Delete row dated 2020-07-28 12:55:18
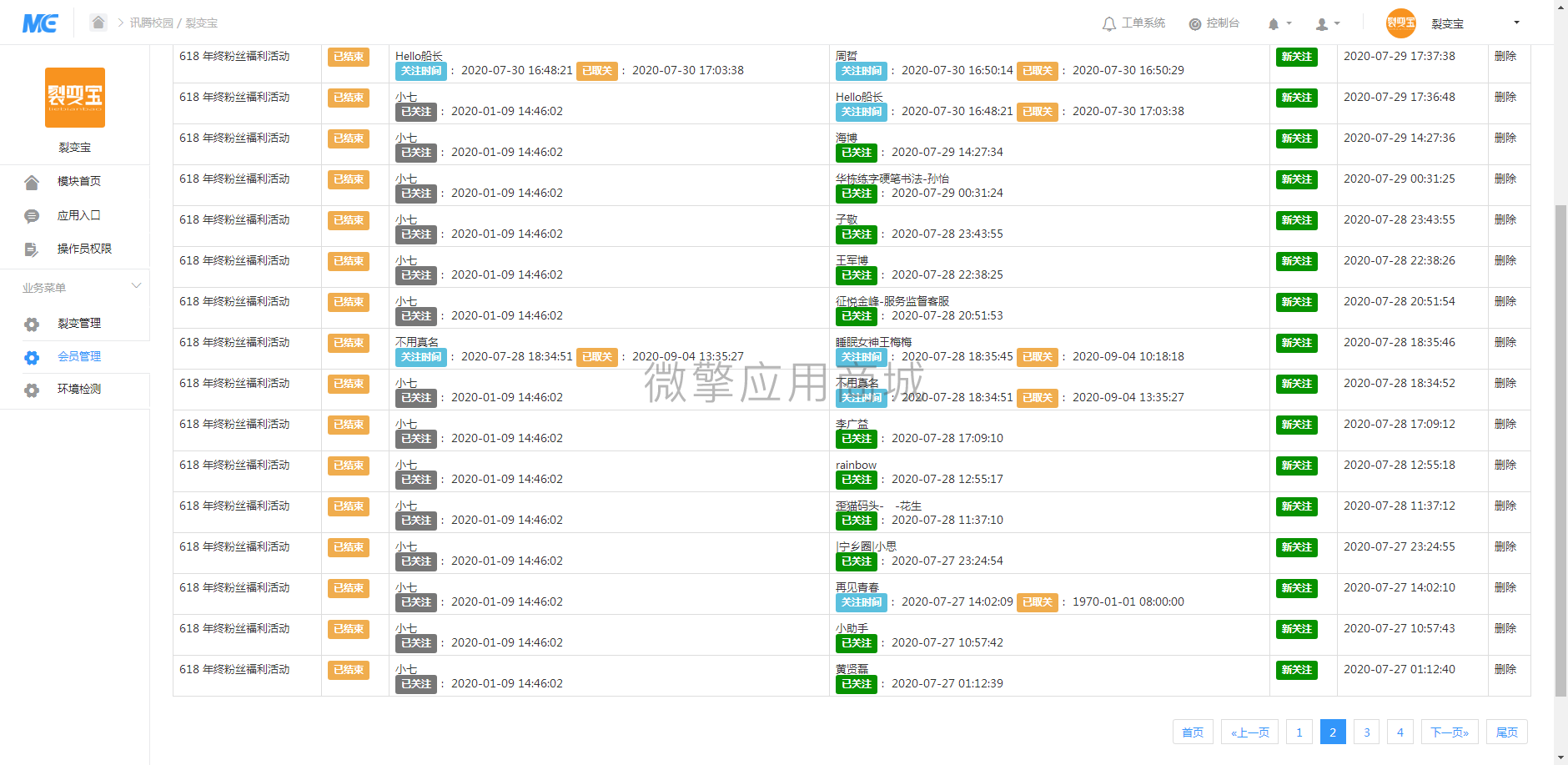1568x765 pixels. pos(1505,465)
